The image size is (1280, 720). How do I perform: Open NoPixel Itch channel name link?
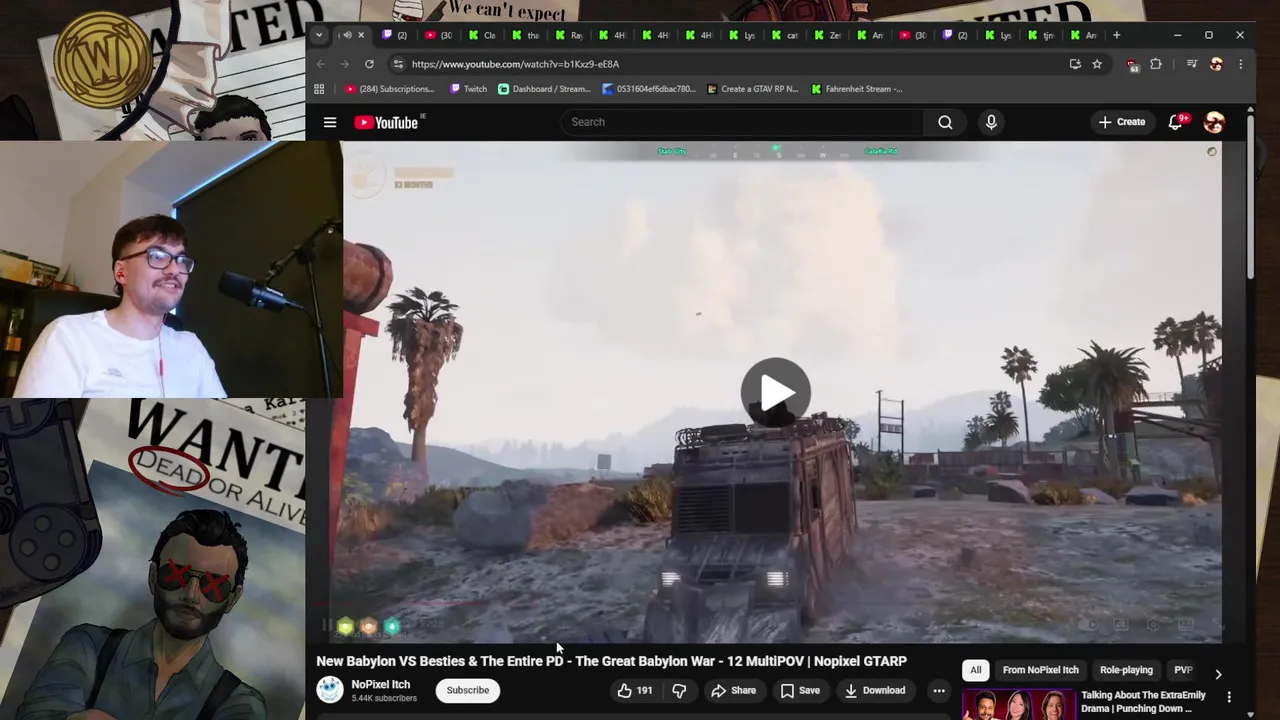[x=380, y=685]
